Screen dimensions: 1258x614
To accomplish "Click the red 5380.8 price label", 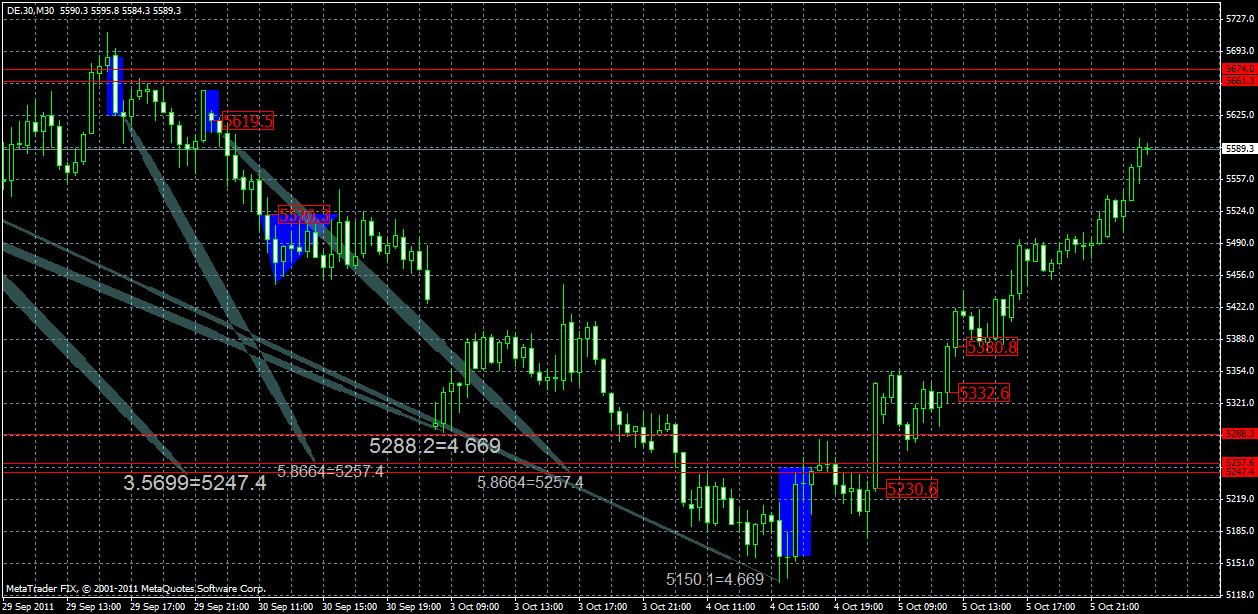I will click(x=992, y=347).
